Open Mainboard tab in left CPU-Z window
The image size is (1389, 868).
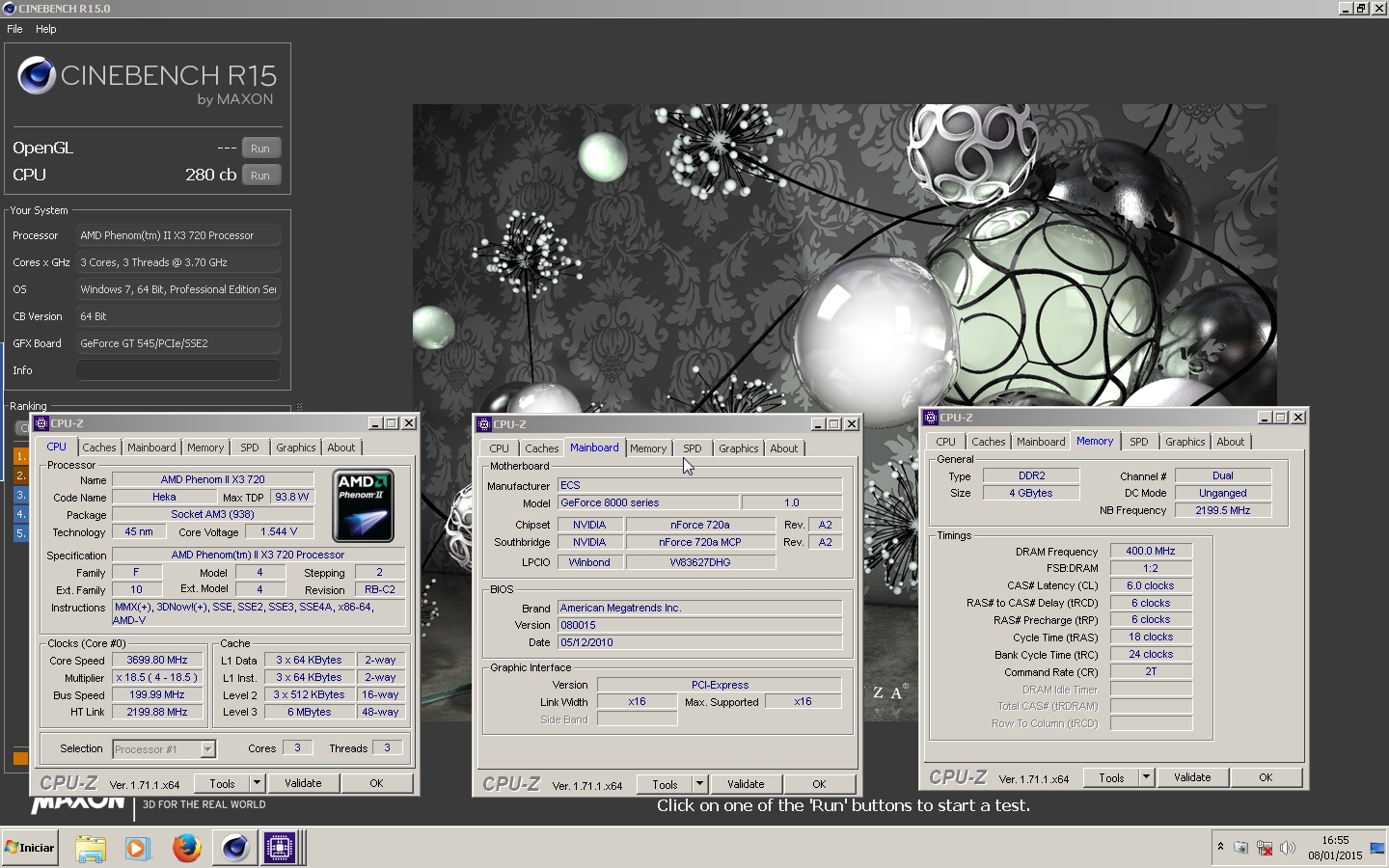tap(151, 448)
